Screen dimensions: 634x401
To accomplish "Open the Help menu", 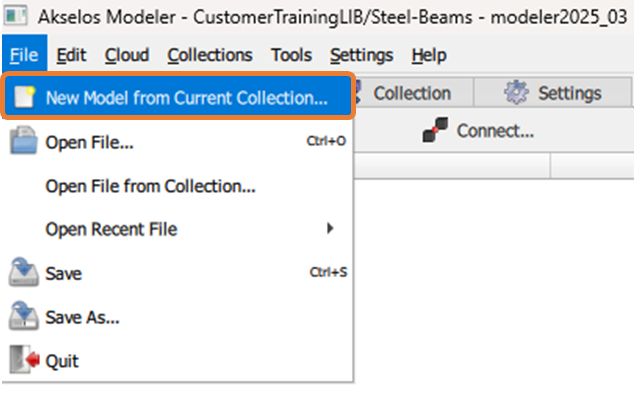I will pyautogui.click(x=429, y=55).
